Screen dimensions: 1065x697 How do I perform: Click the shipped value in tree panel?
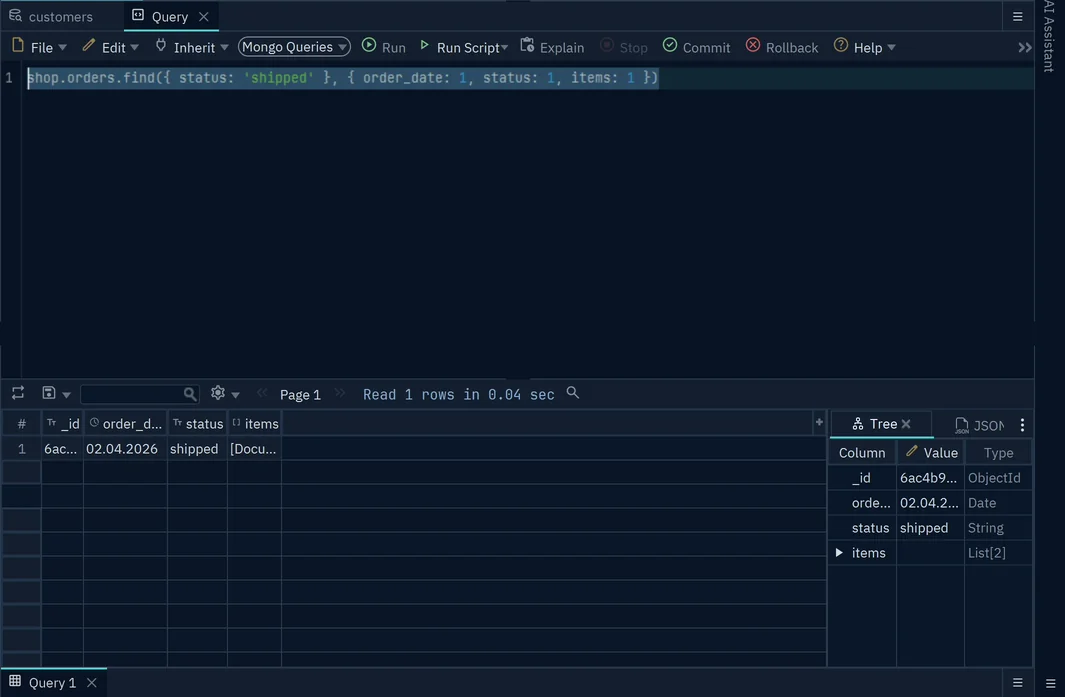pyautogui.click(x=930, y=528)
